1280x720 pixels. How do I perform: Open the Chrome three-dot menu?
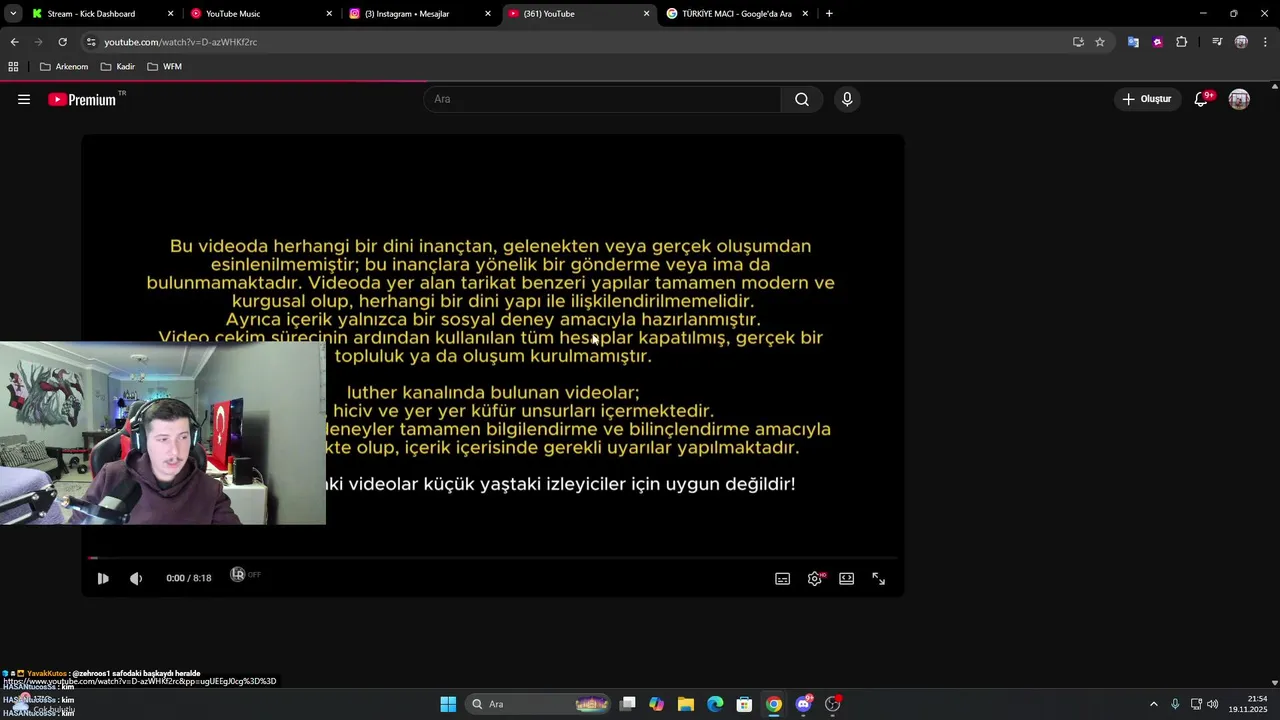tap(1265, 42)
